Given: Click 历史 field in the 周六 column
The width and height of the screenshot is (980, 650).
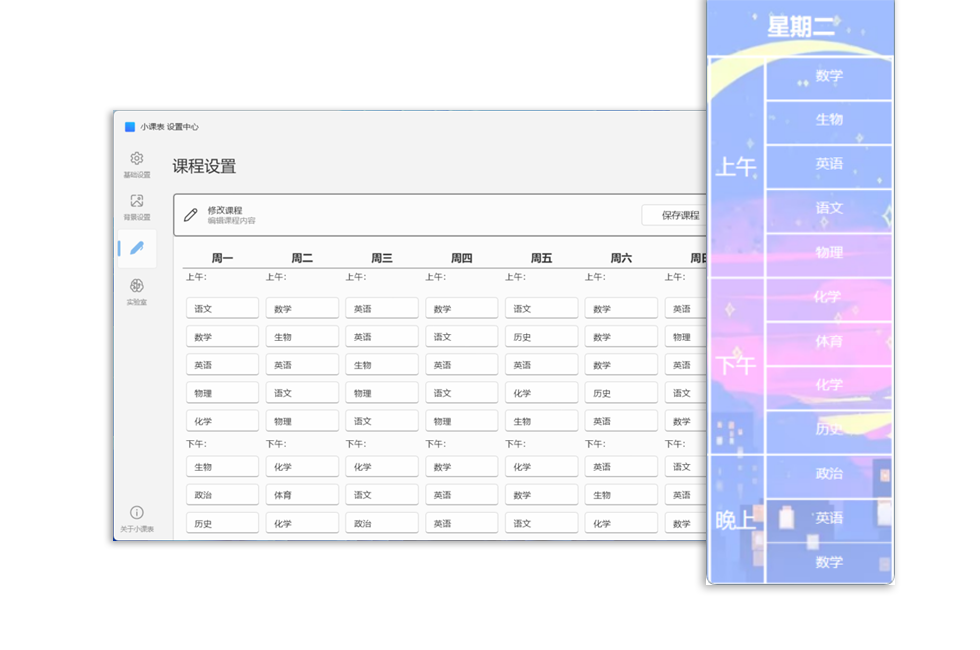Looking at the screenshot, I should pos(620,393).
